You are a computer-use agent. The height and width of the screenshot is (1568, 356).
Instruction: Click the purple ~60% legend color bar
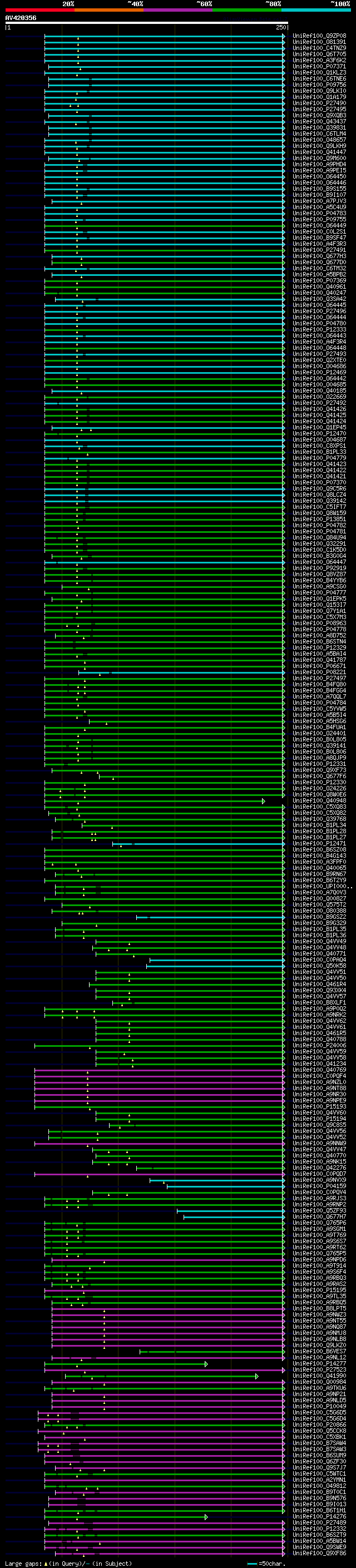click(179, 11)
